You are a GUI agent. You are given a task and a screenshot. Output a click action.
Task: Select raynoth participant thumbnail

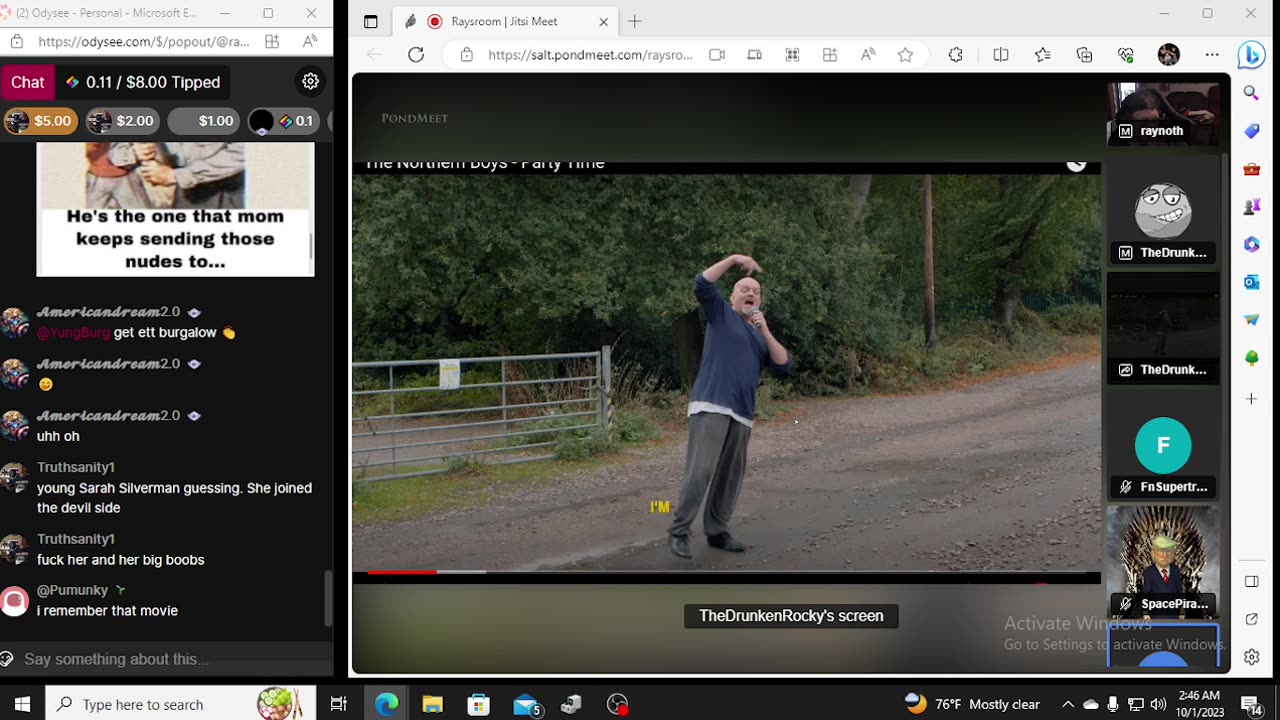(x=1163, y=112)
